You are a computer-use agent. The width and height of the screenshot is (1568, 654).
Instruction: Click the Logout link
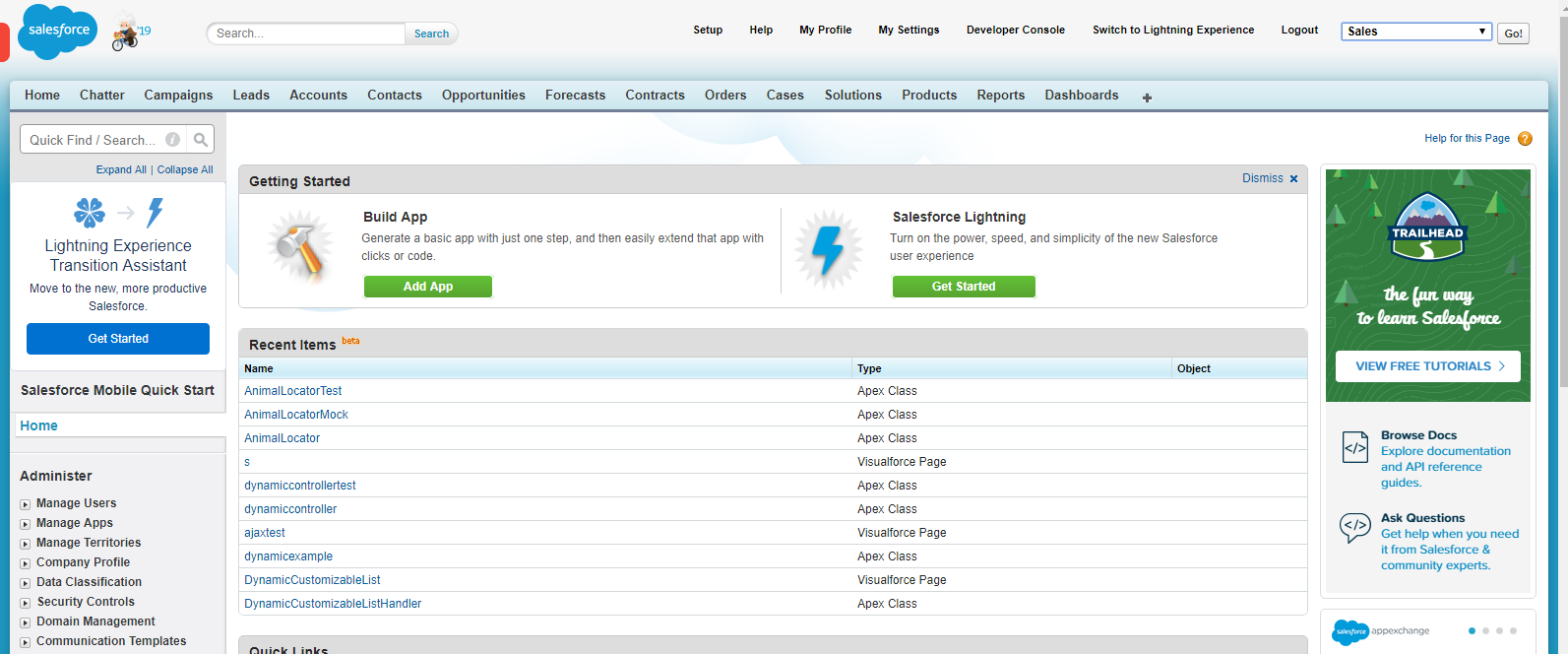coord(1299,31)
